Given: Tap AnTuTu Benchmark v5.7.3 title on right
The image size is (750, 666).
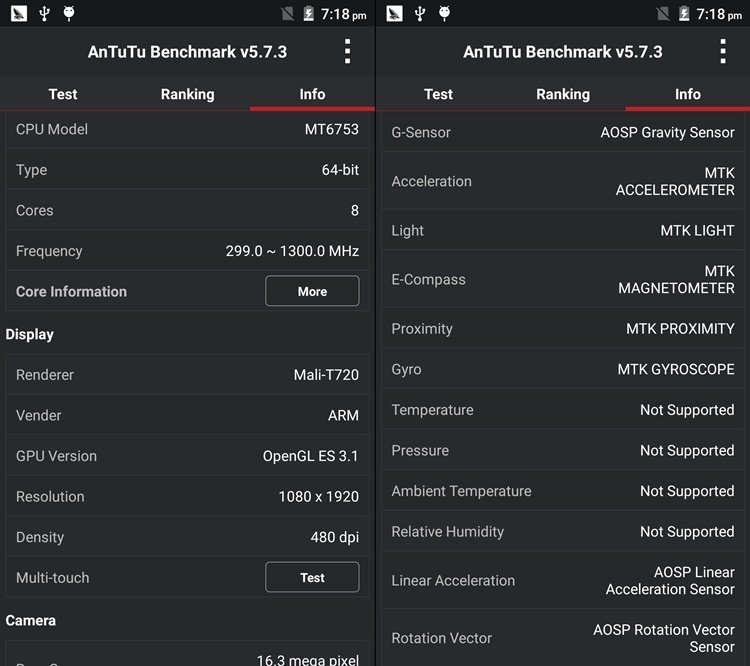Looking at the screenshot, I should click(x=563, y=52).
